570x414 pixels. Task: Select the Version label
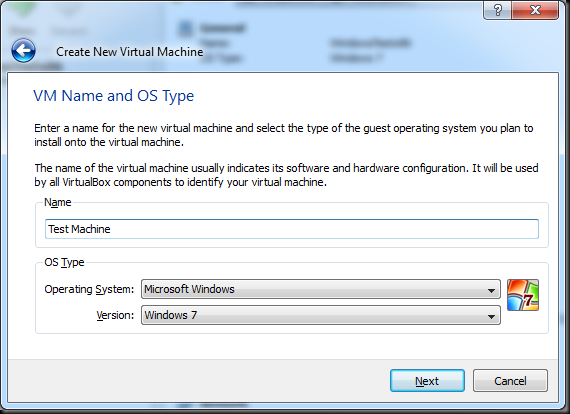[x=115, y=315]
